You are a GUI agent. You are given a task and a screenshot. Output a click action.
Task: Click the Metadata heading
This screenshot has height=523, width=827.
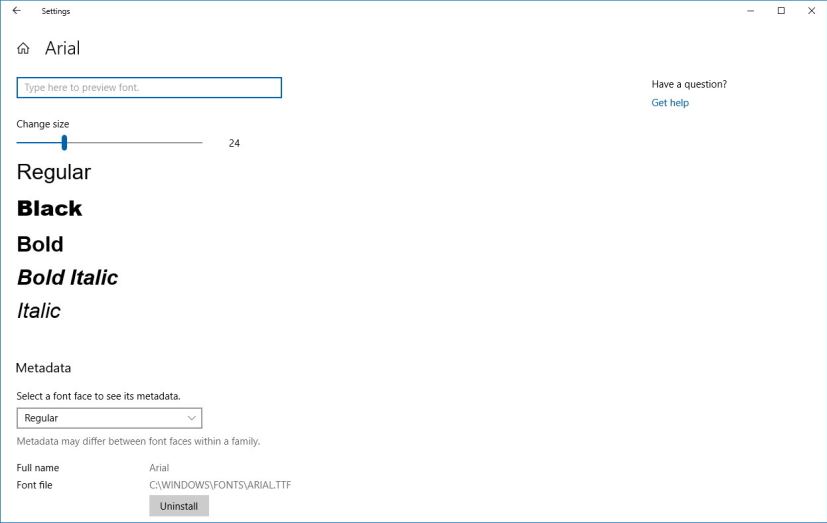point(43,367)
